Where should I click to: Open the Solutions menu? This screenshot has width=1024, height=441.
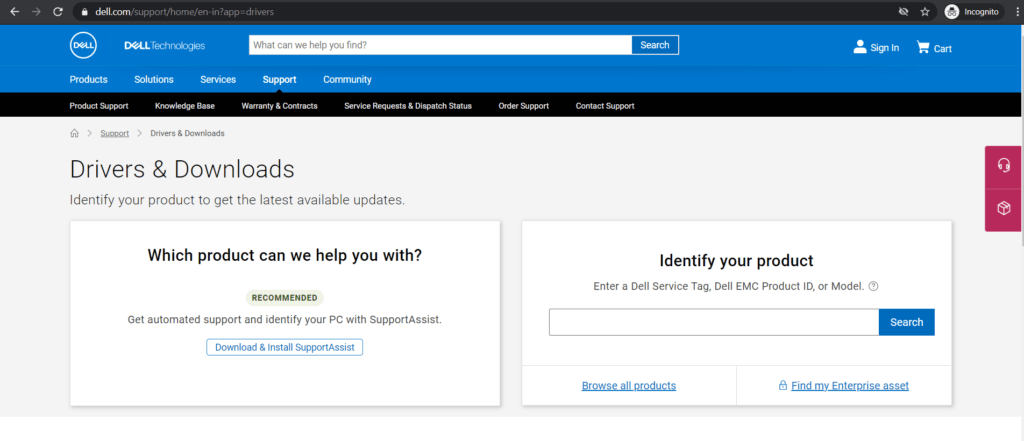click(154, 80)
